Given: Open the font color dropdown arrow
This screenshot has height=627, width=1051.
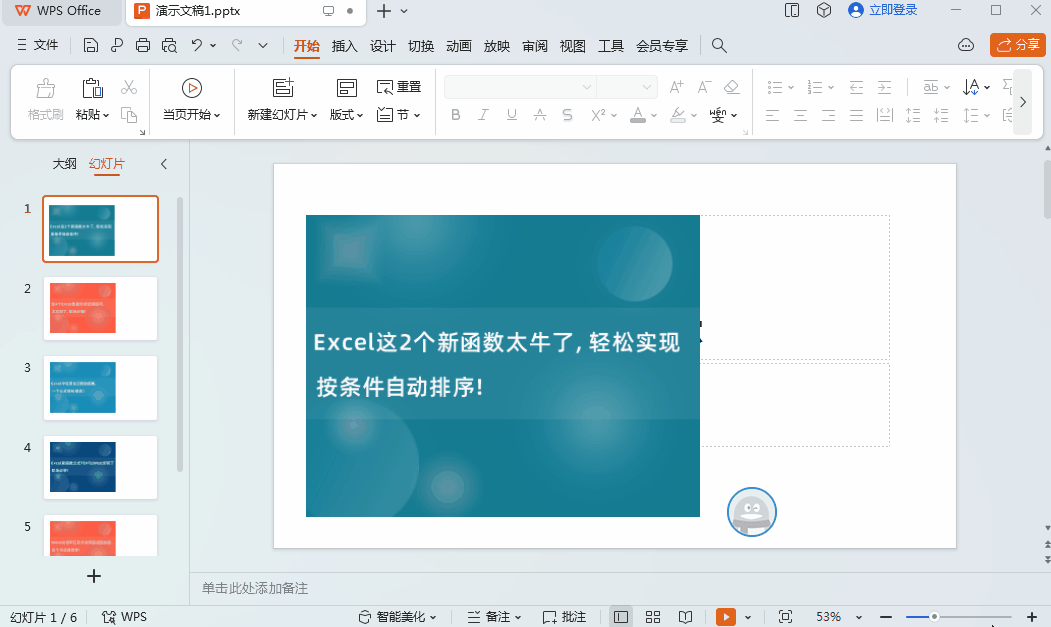Looking at the screenshot, I should 652,115.
